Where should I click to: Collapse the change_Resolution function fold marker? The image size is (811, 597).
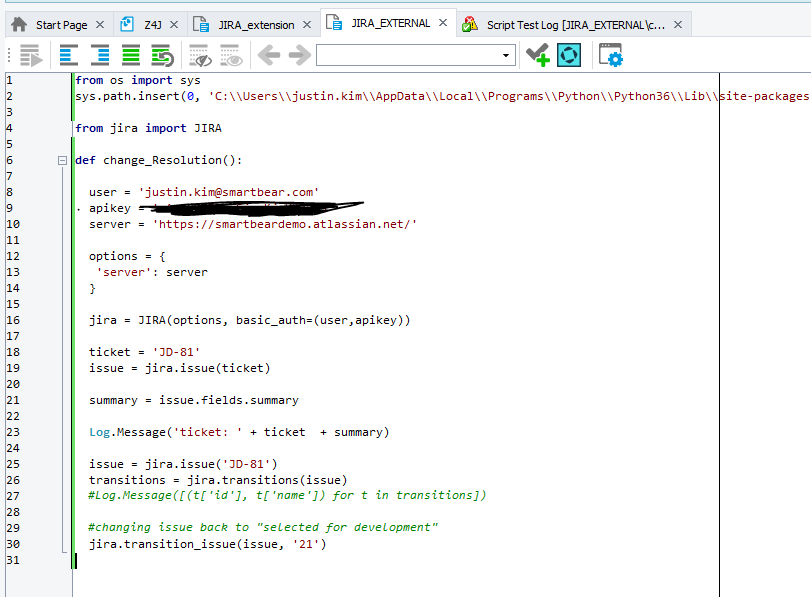pyautogui.click(x=62, y=160)
